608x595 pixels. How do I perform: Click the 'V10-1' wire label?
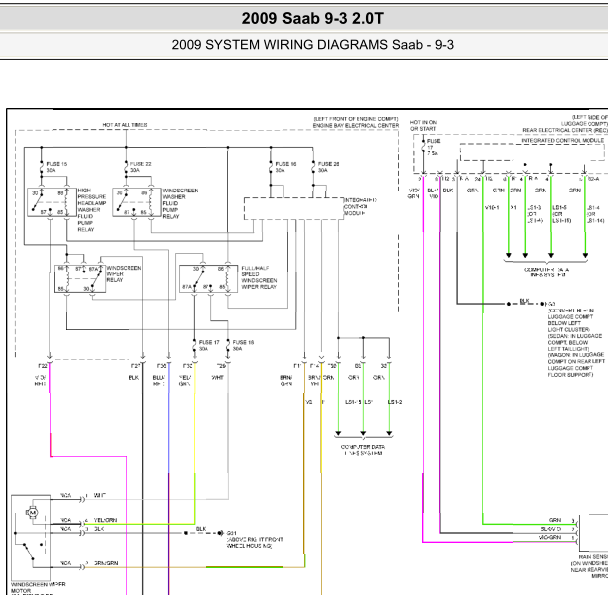(x=492, y=208)
